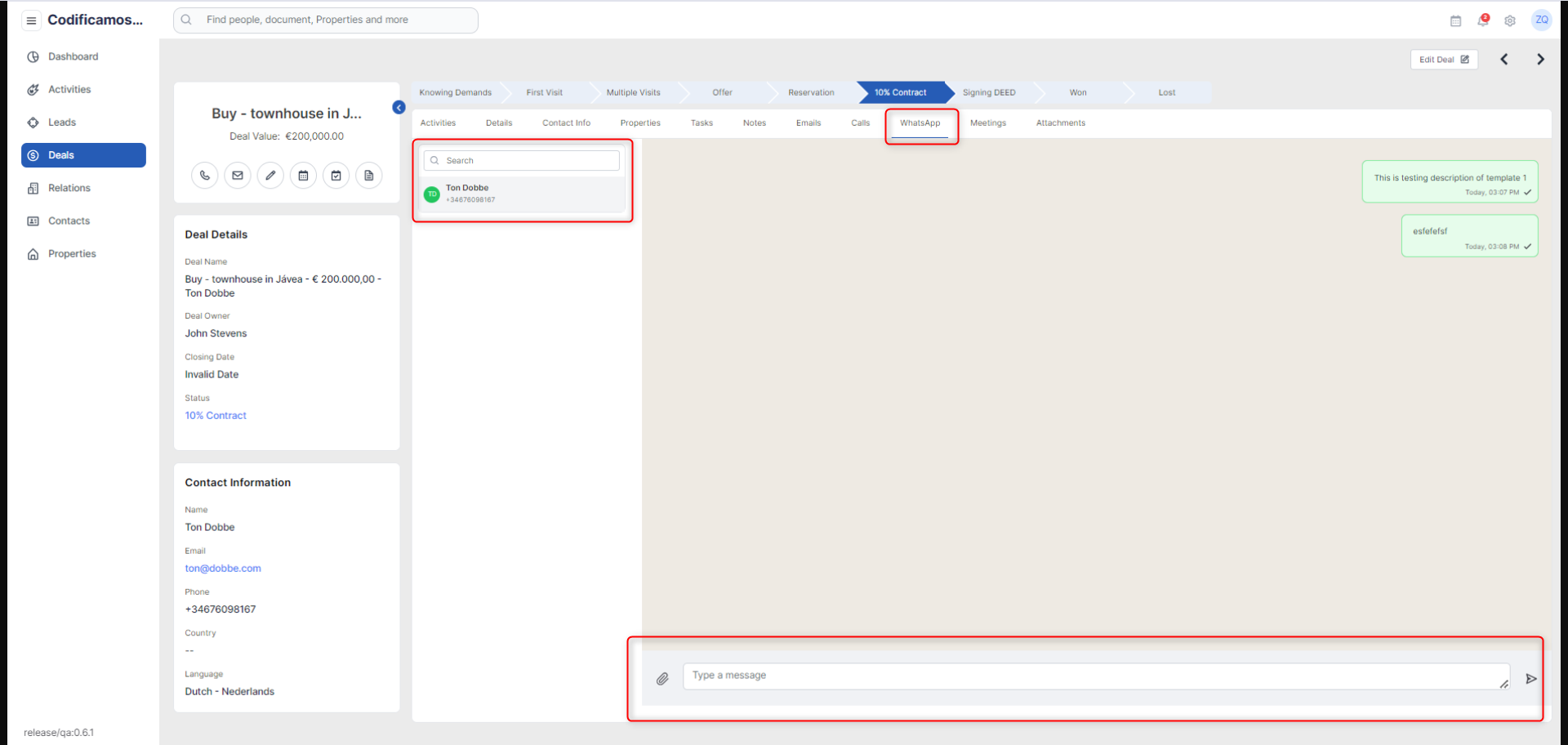Open the ton@dobbe.com email link
This screenshot has width=1568, height=745.
pyautogui.click(x=223, y=569)
